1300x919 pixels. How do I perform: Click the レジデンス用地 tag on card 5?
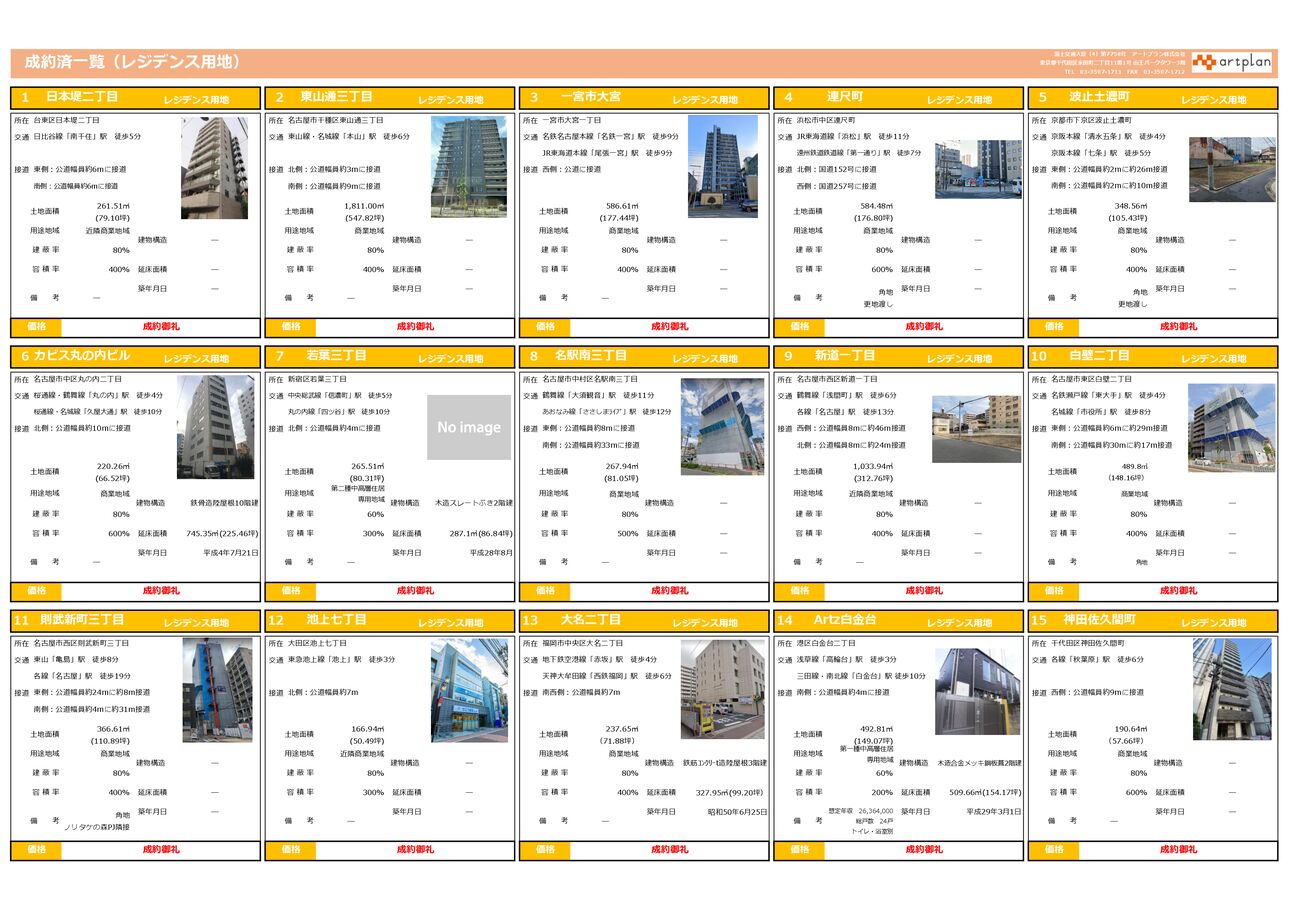point(1214,100)
